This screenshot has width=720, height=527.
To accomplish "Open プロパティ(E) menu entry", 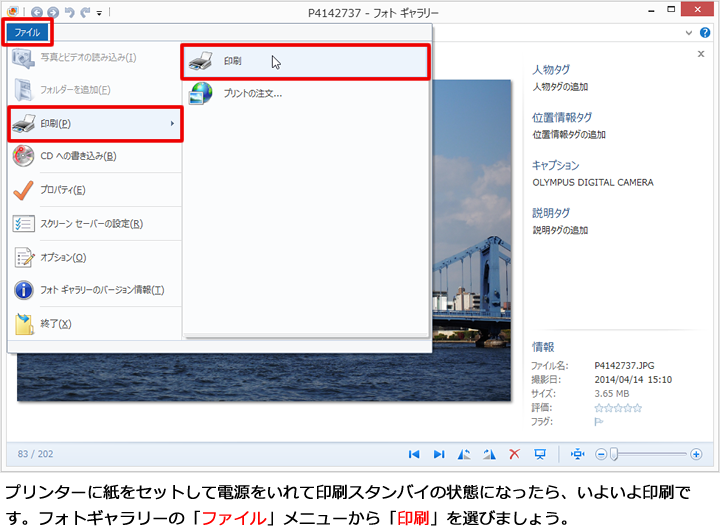I will pyautogui.click(x=96, y=190).
